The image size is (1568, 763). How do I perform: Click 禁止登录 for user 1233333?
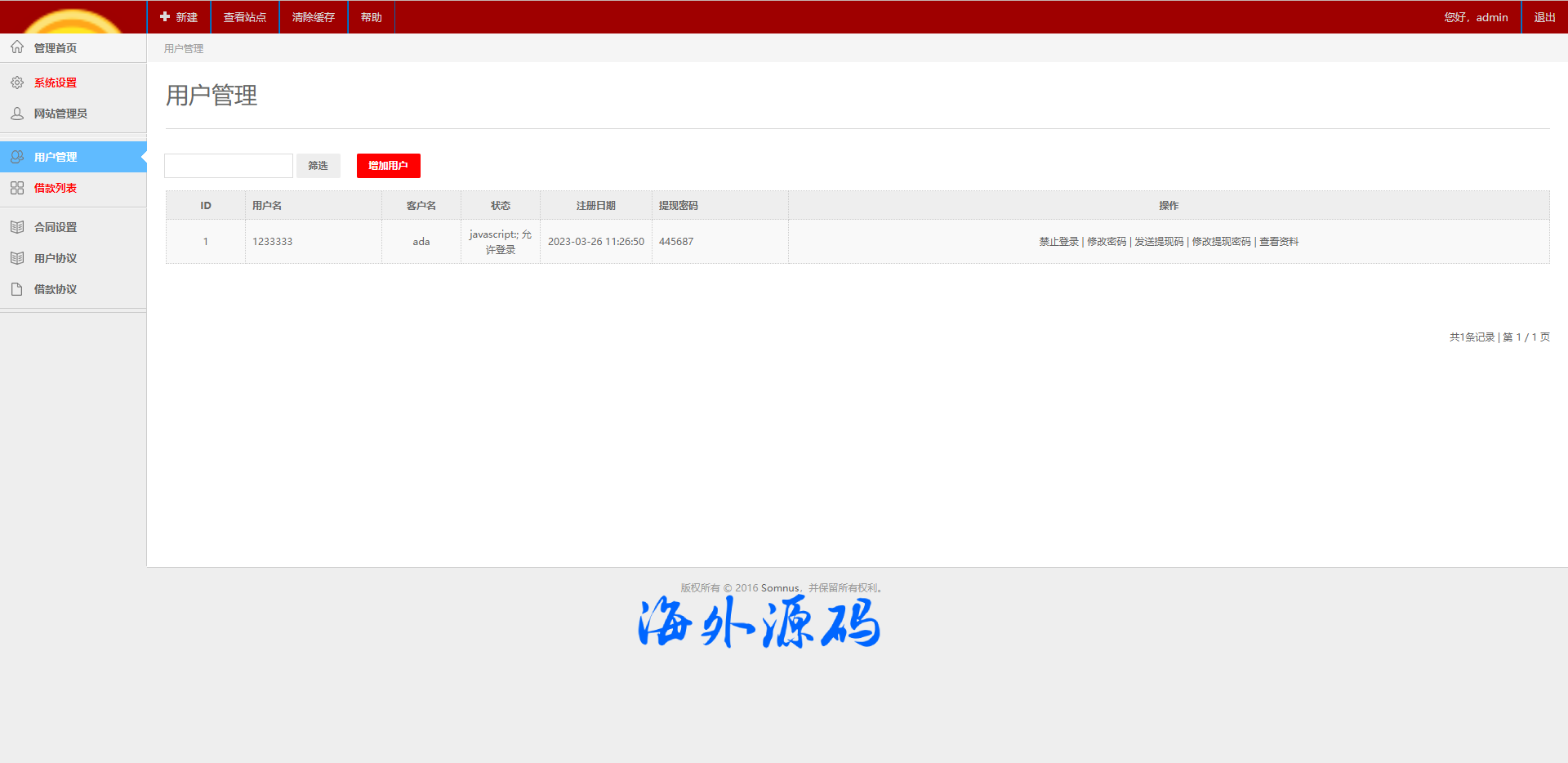pyautogui.click(x=1058, y=242)
